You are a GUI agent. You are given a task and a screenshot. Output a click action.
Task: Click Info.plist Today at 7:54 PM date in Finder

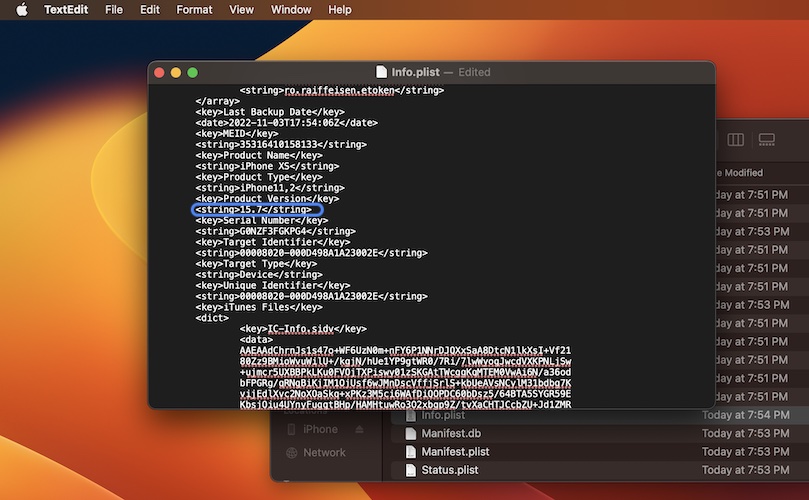(745, 415)
